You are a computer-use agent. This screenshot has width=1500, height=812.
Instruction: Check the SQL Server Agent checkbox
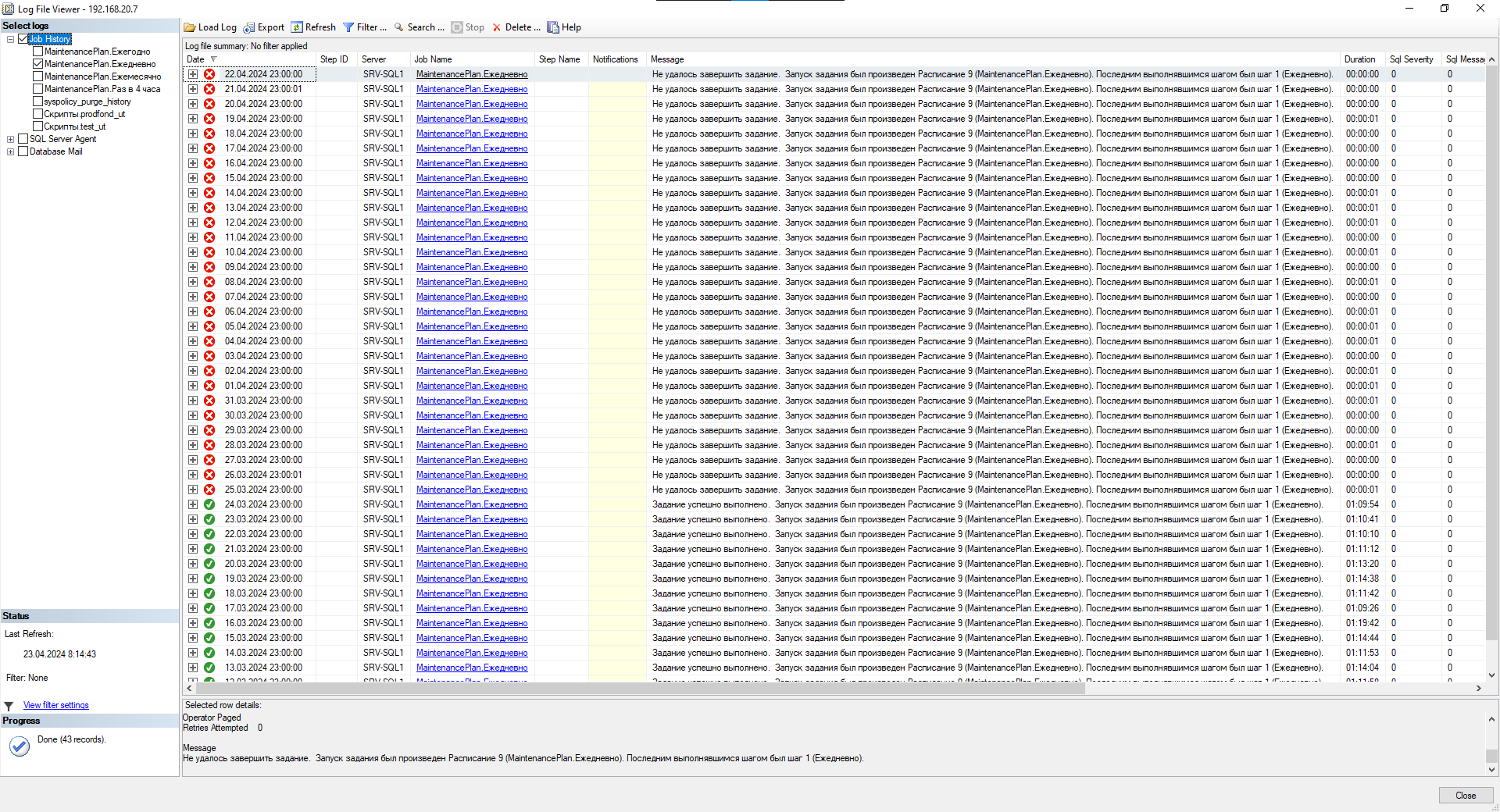click(23, 139)
